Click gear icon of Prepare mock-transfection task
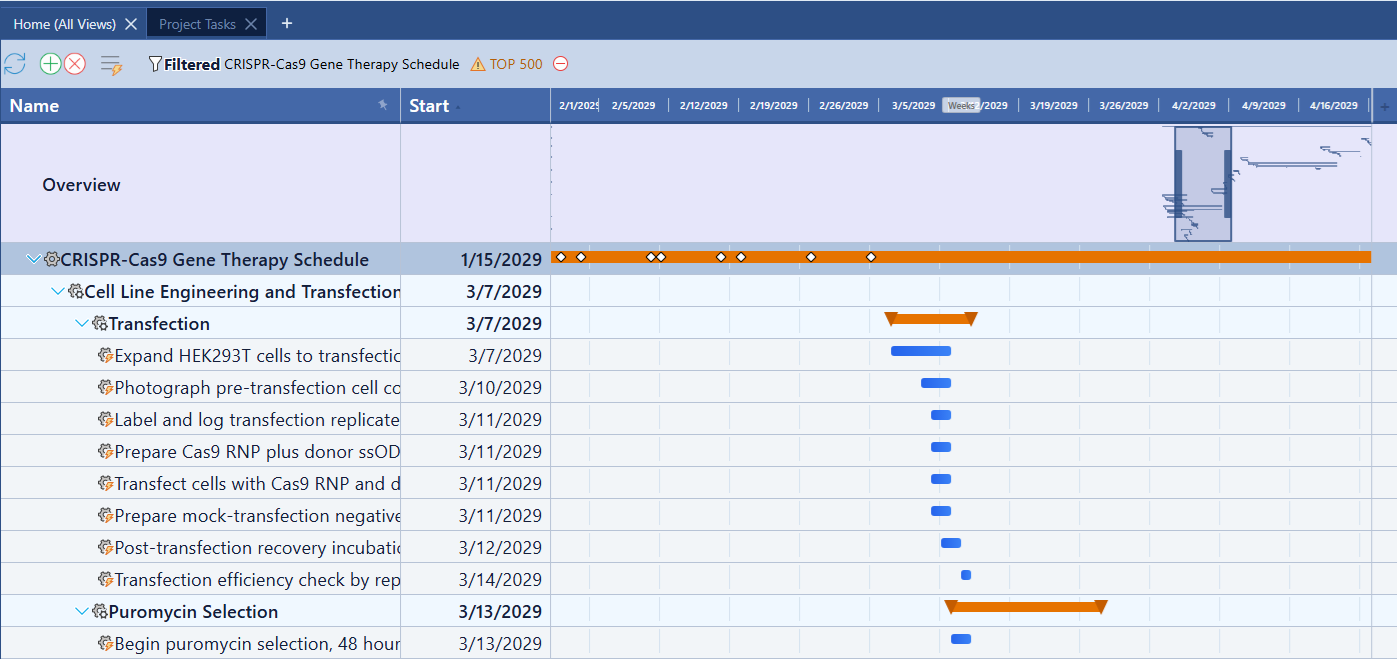 click(105, 515)
